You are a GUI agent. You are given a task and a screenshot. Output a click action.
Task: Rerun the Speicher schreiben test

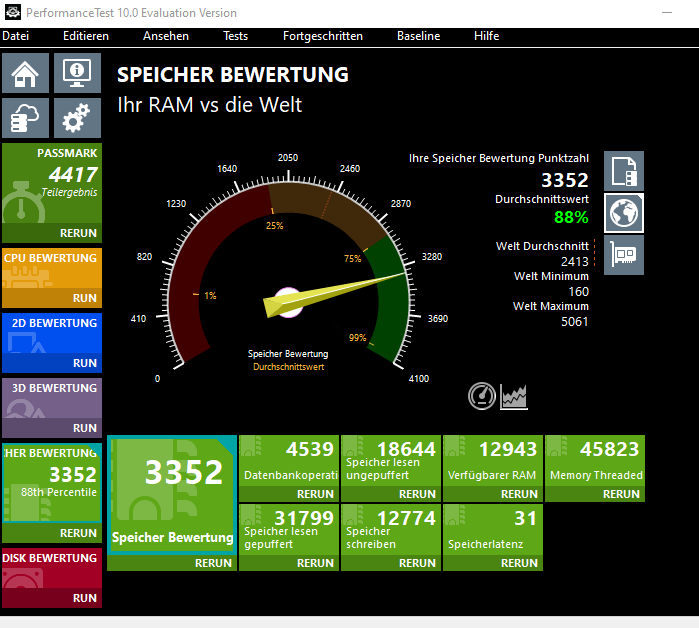pyautogui.click(x=417, y=563)
